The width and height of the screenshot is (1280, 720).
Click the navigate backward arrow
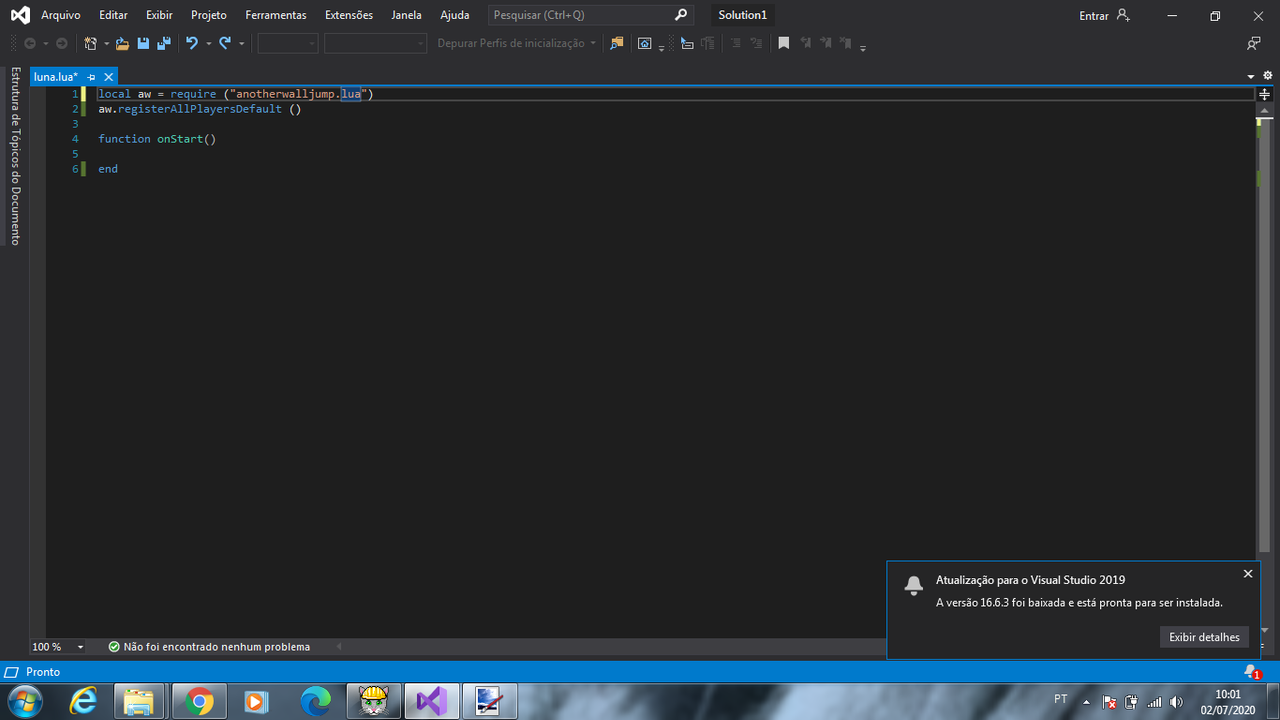[x=30, y=43]
